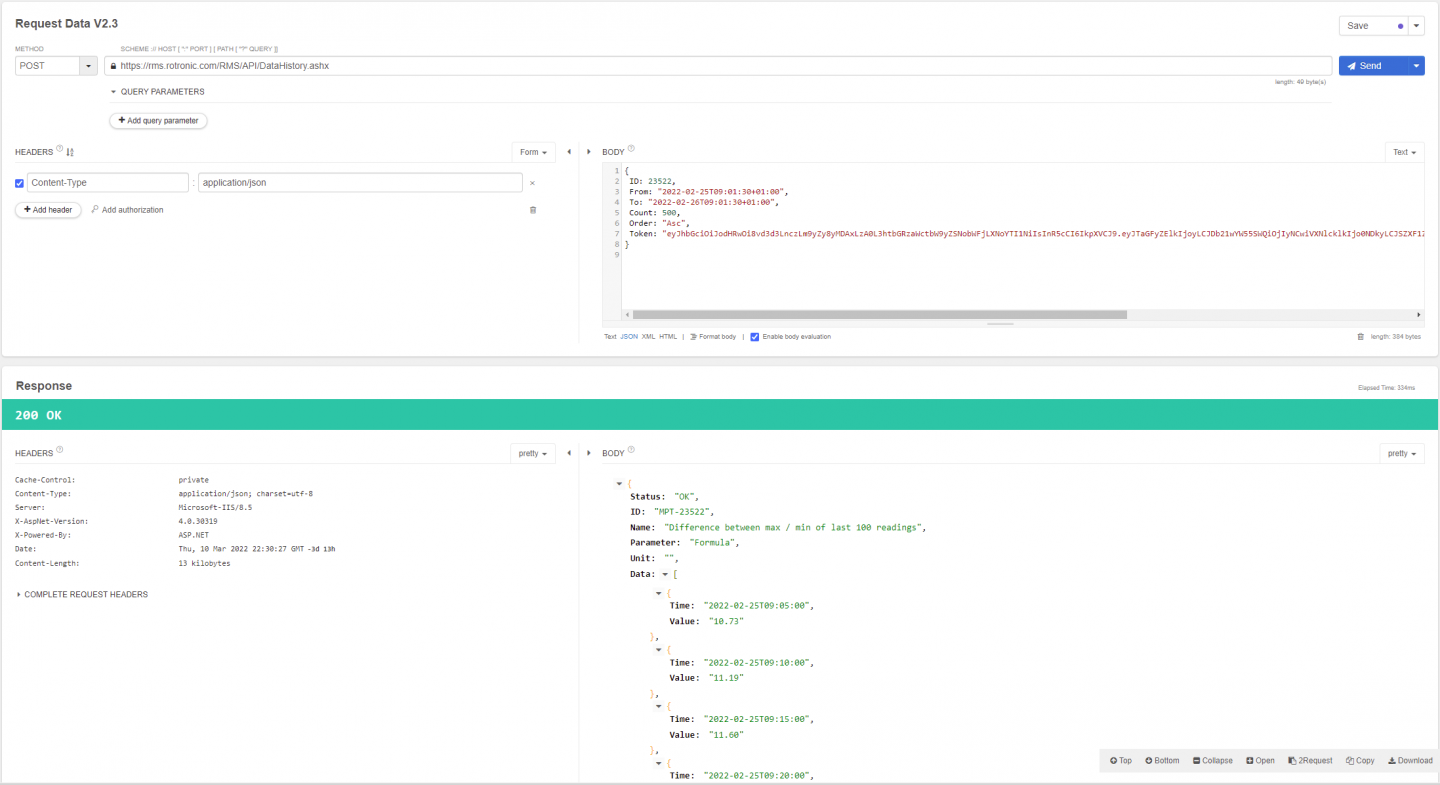Image resolution: width=1440 pixels, height=785 pixels.
Task: Copy the response body
Action: tap(1360, 761)
